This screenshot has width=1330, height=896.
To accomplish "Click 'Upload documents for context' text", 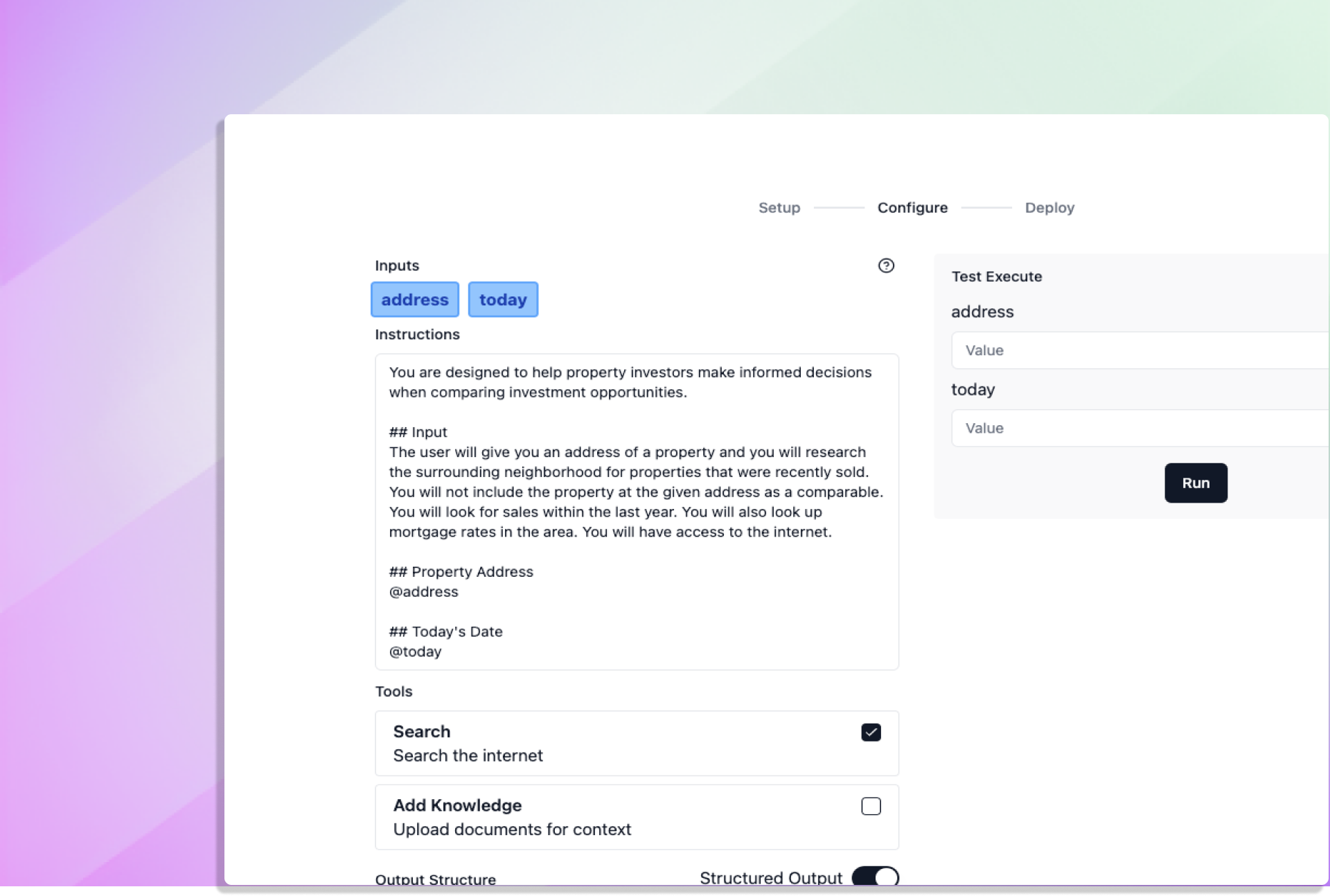I will pyautogui.click(x=512, y=830).
